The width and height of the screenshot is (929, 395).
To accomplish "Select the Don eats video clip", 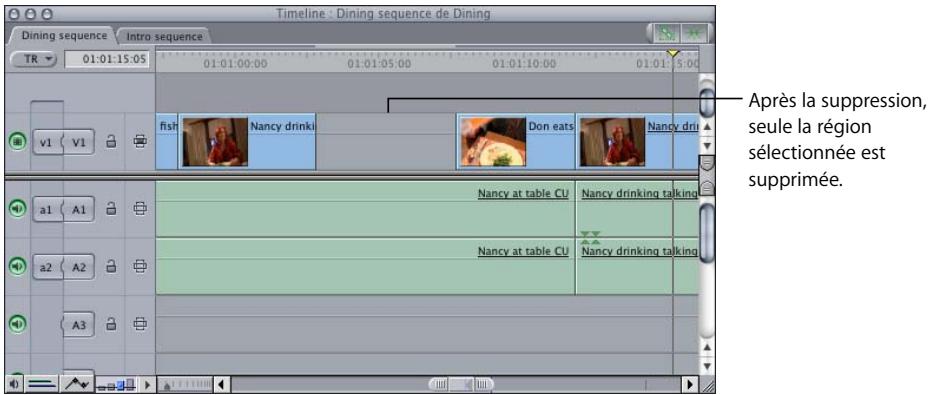I will (x=515, y=142).
